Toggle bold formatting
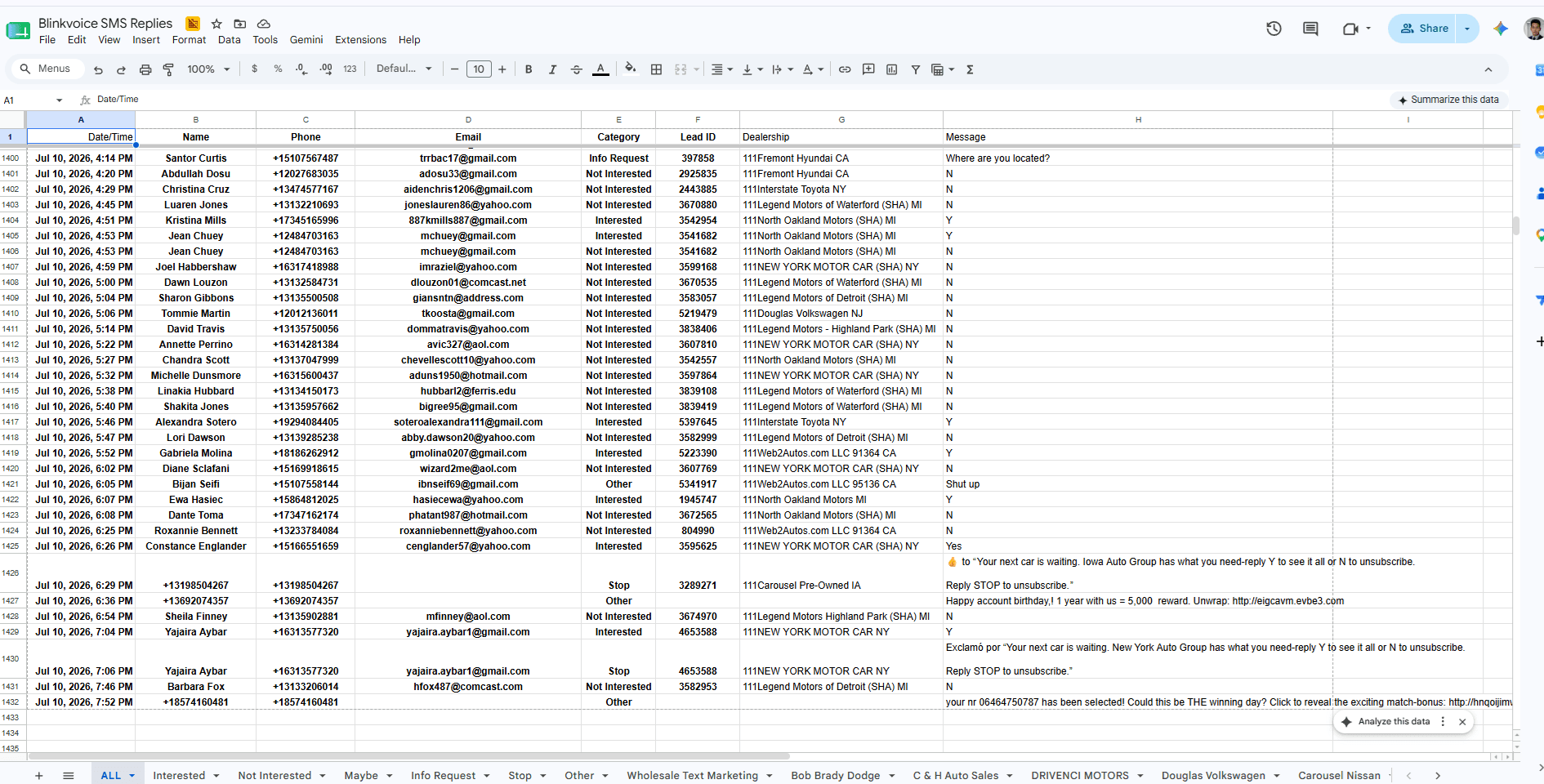 [x=529, y=69]
